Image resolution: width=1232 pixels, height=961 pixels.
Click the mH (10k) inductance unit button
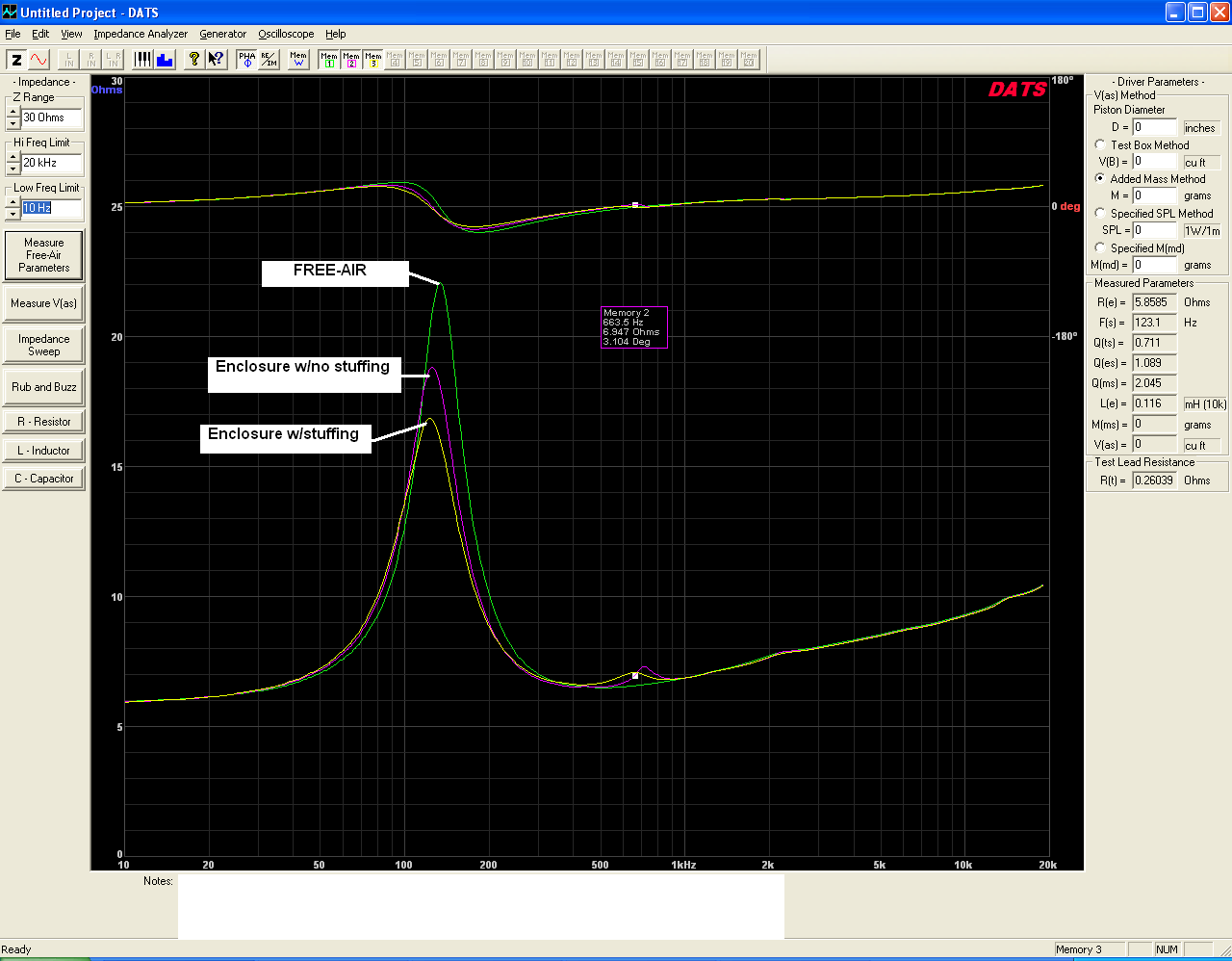[1205, 404]
